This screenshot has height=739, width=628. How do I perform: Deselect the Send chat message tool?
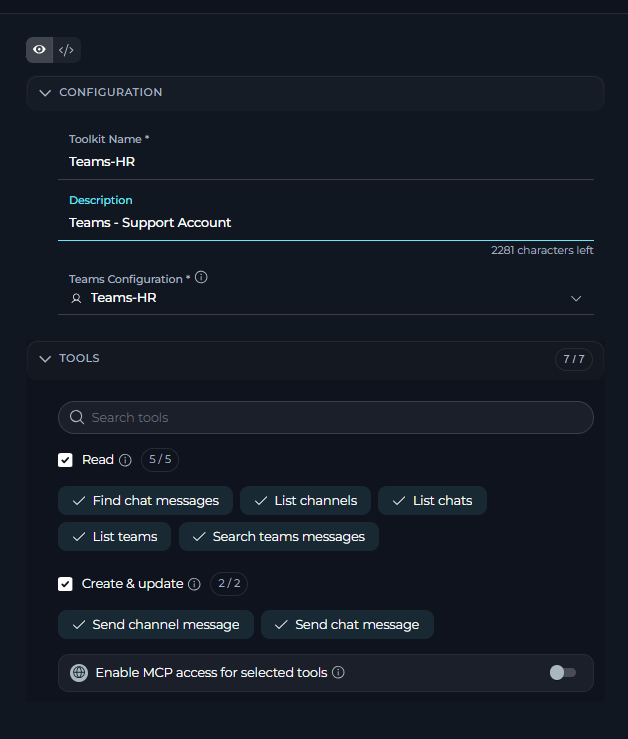(x=347, y=624)
